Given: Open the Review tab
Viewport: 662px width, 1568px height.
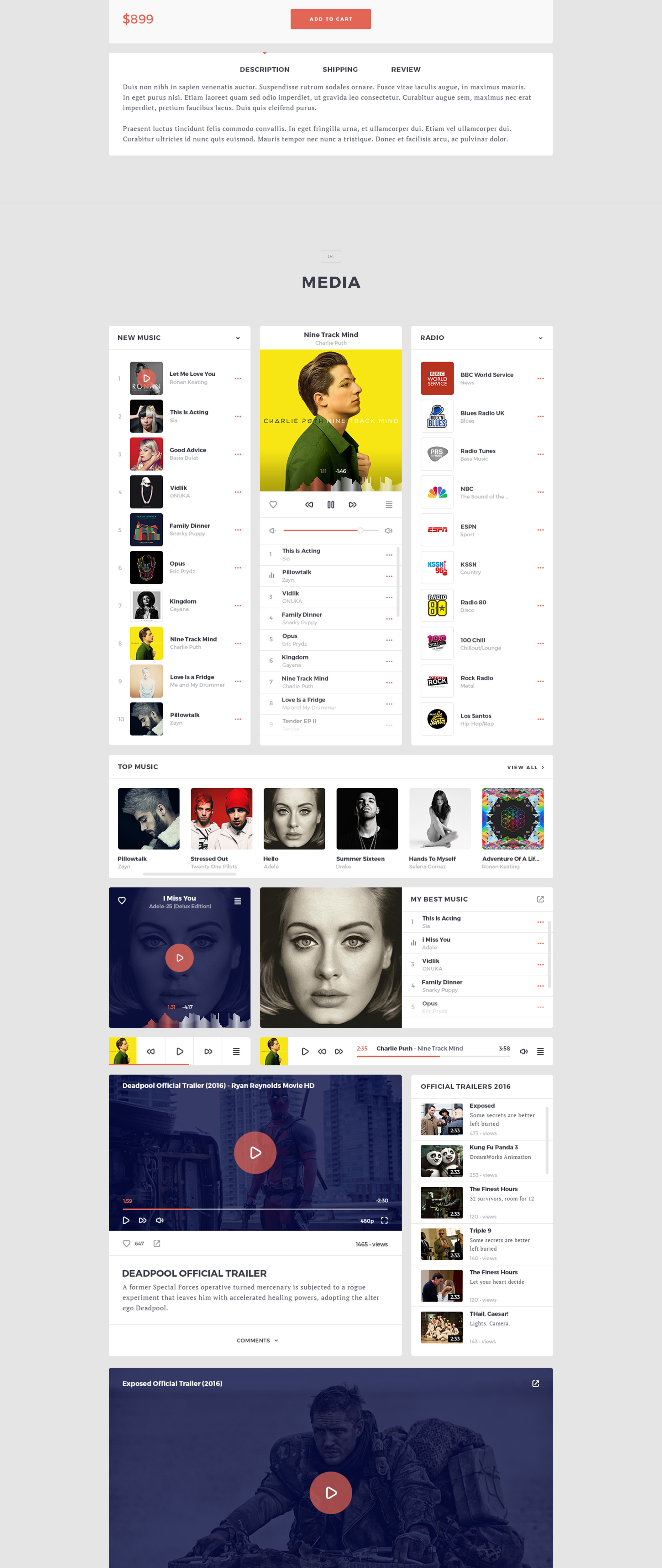Looking at the screenshot, I should [406, 69].
